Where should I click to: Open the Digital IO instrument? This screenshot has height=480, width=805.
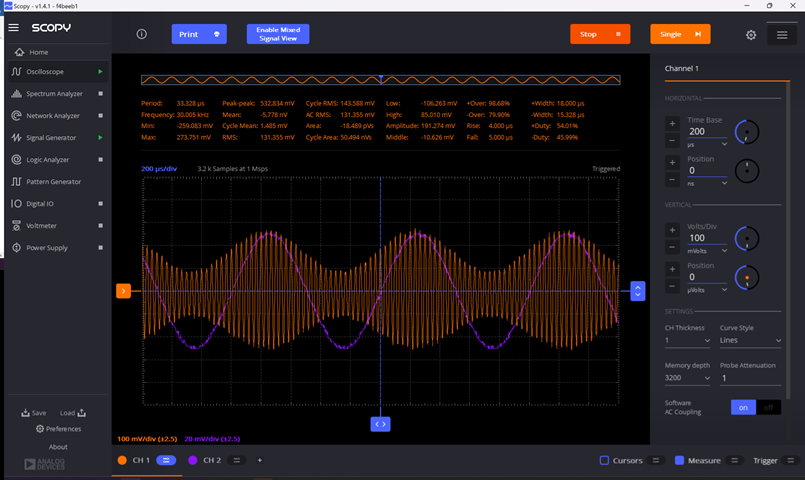(x=40, y=204)
